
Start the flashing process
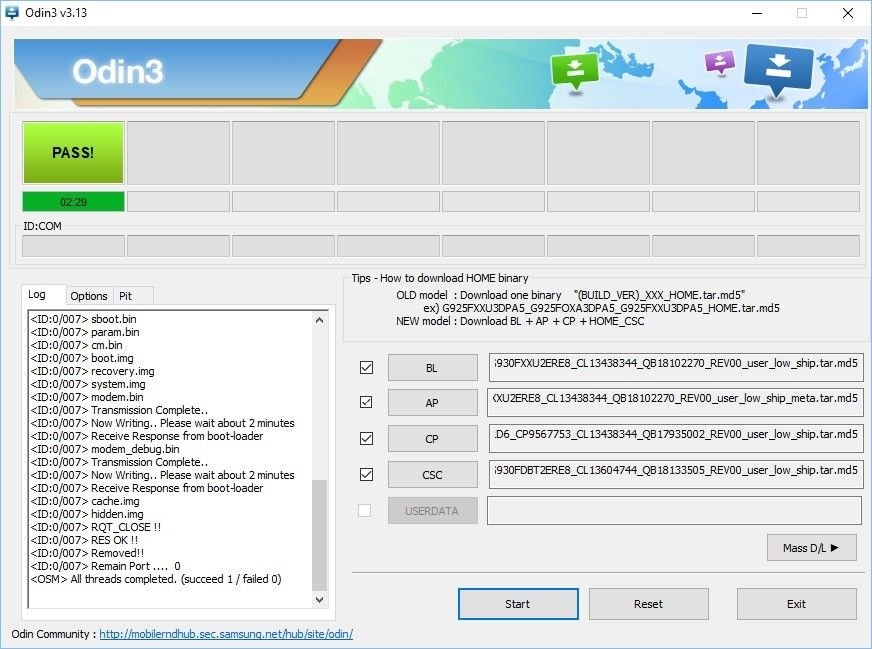pyautogui.click(x=518, y=604)
